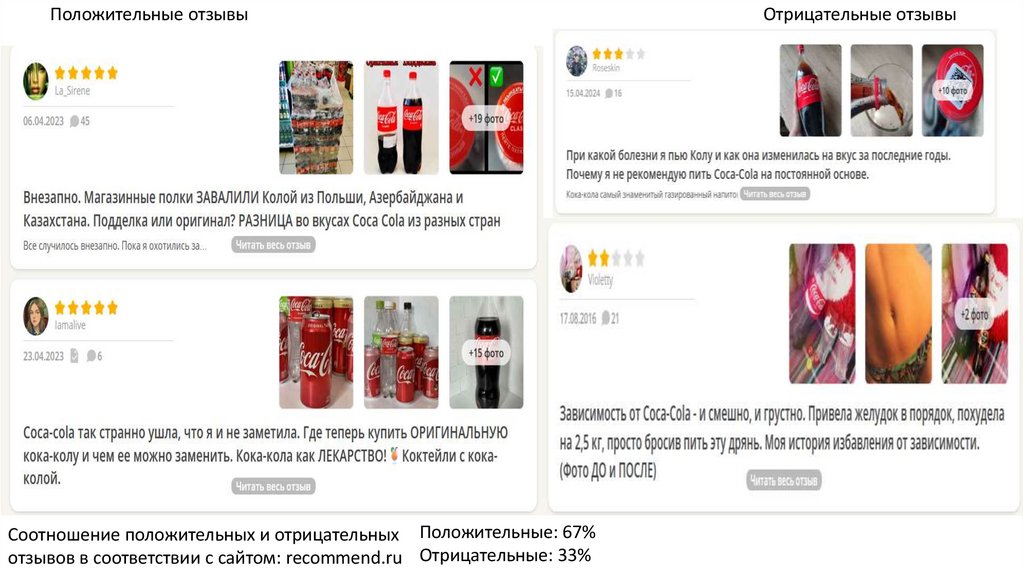The height and width of the screenshot is (574, 1024).
Task: Click two-star rating on Violetty review
Action: [616, 259]
